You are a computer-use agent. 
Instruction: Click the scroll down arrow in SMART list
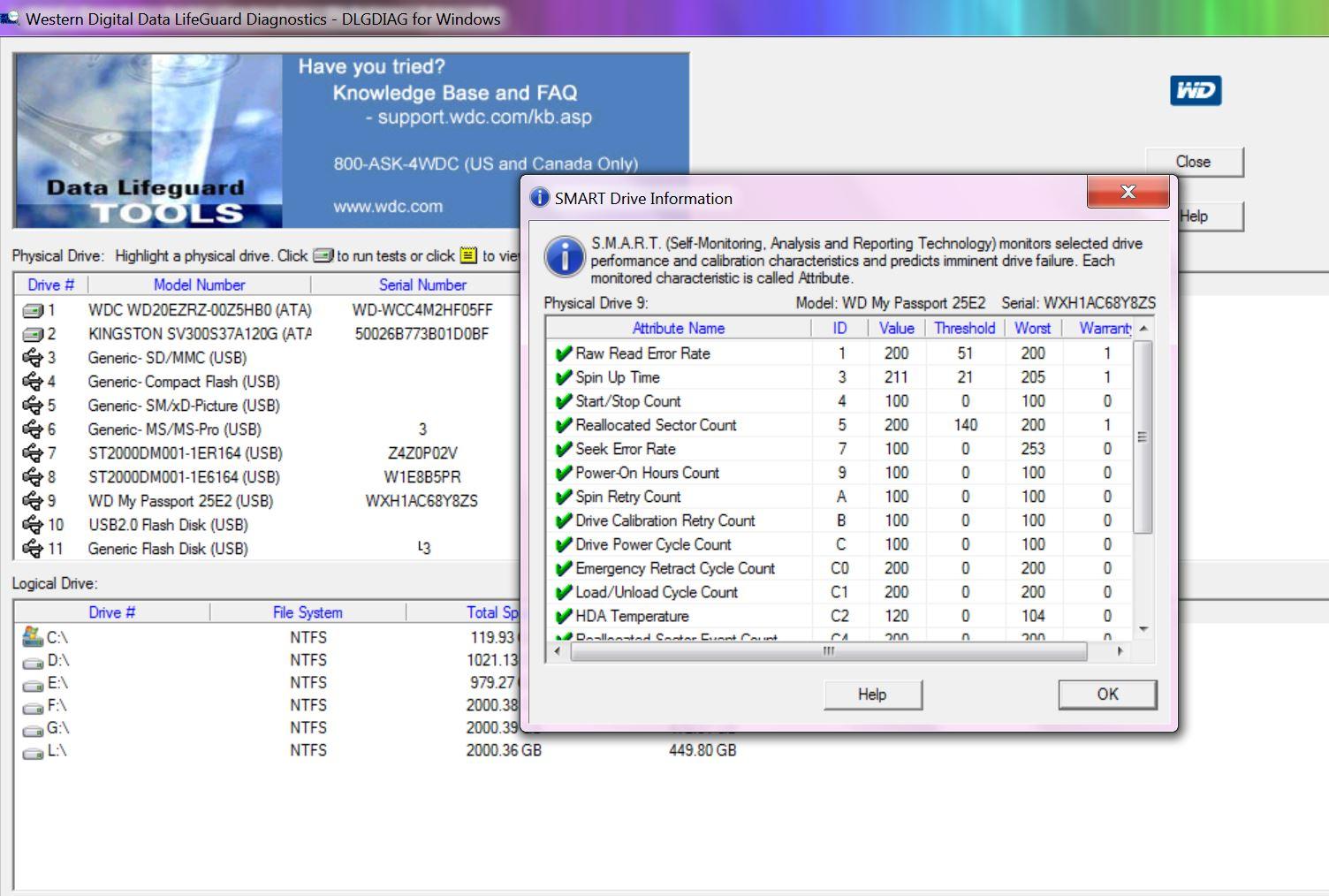tap(1143, 630)
